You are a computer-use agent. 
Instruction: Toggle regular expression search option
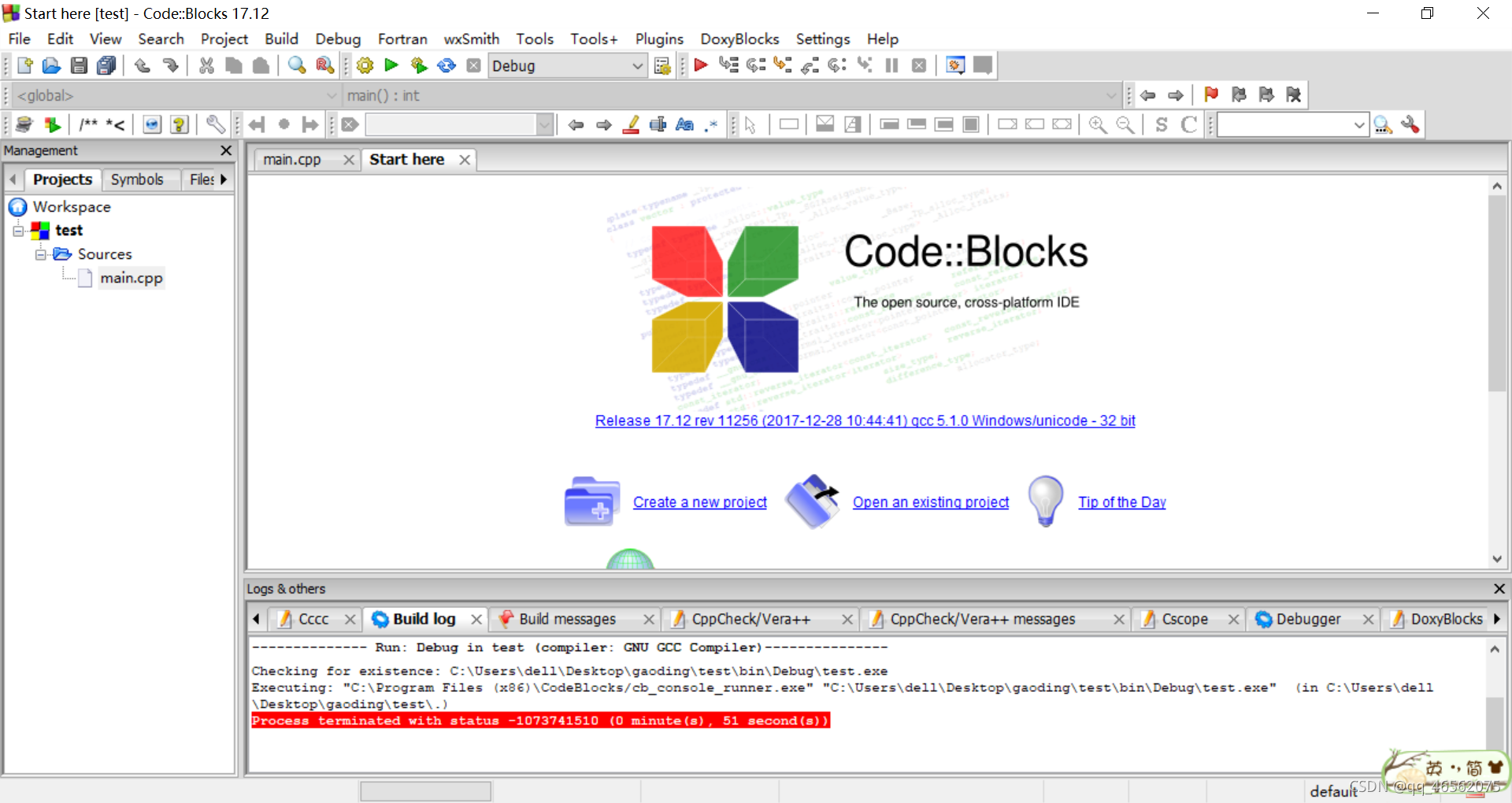(x=712, y=124)
